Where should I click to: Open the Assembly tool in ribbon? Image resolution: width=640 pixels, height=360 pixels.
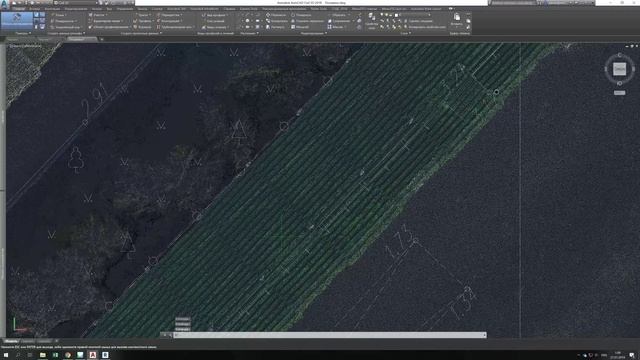click(x=169, y=21)
